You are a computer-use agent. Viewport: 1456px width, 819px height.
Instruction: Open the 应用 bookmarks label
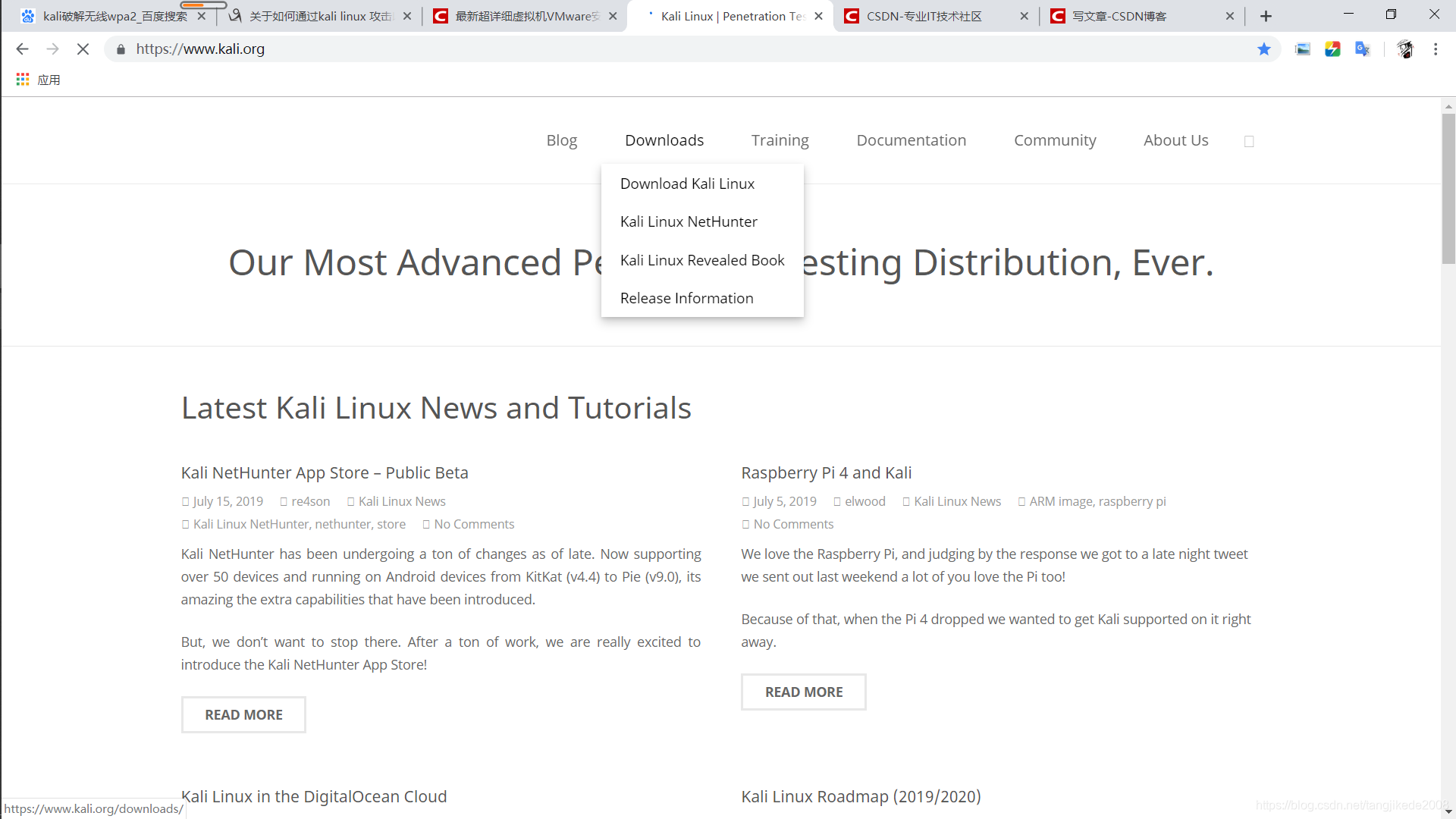(x=49, y=80)
